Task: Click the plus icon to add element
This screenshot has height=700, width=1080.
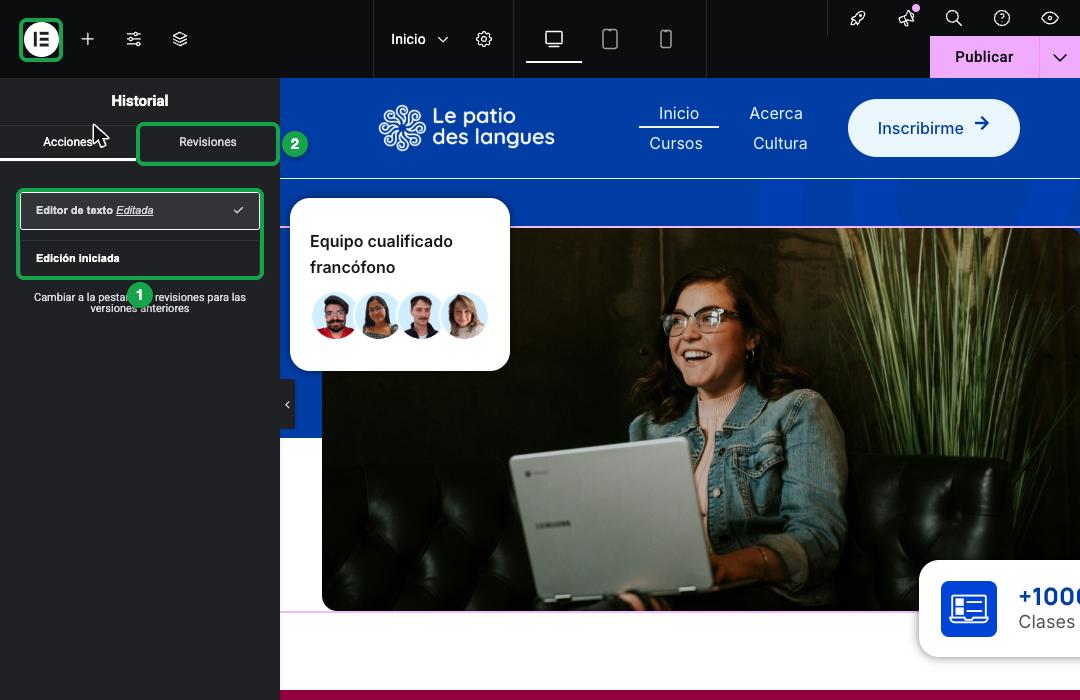Action: tap(87, 39)
